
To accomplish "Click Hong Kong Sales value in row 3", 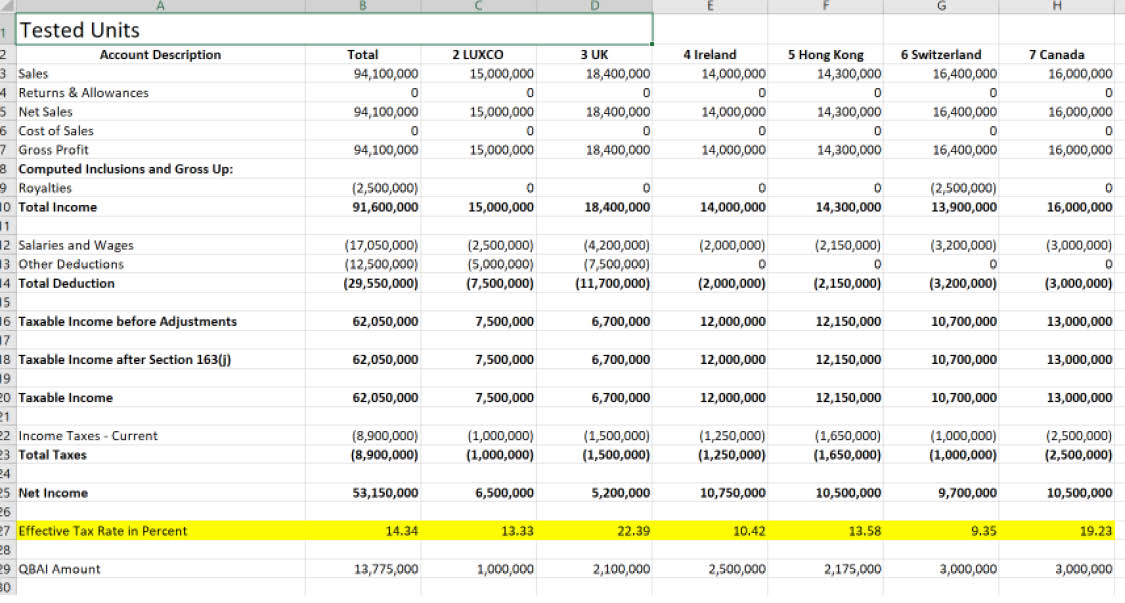I will coord(826,74).
